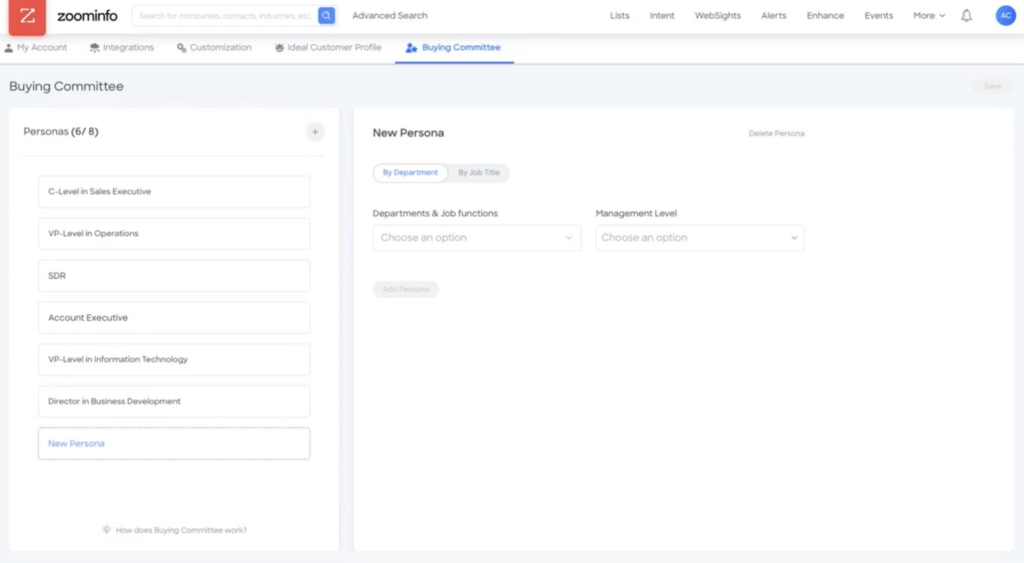Open Departments & Job functions dropdown

[x=477, y=238]
